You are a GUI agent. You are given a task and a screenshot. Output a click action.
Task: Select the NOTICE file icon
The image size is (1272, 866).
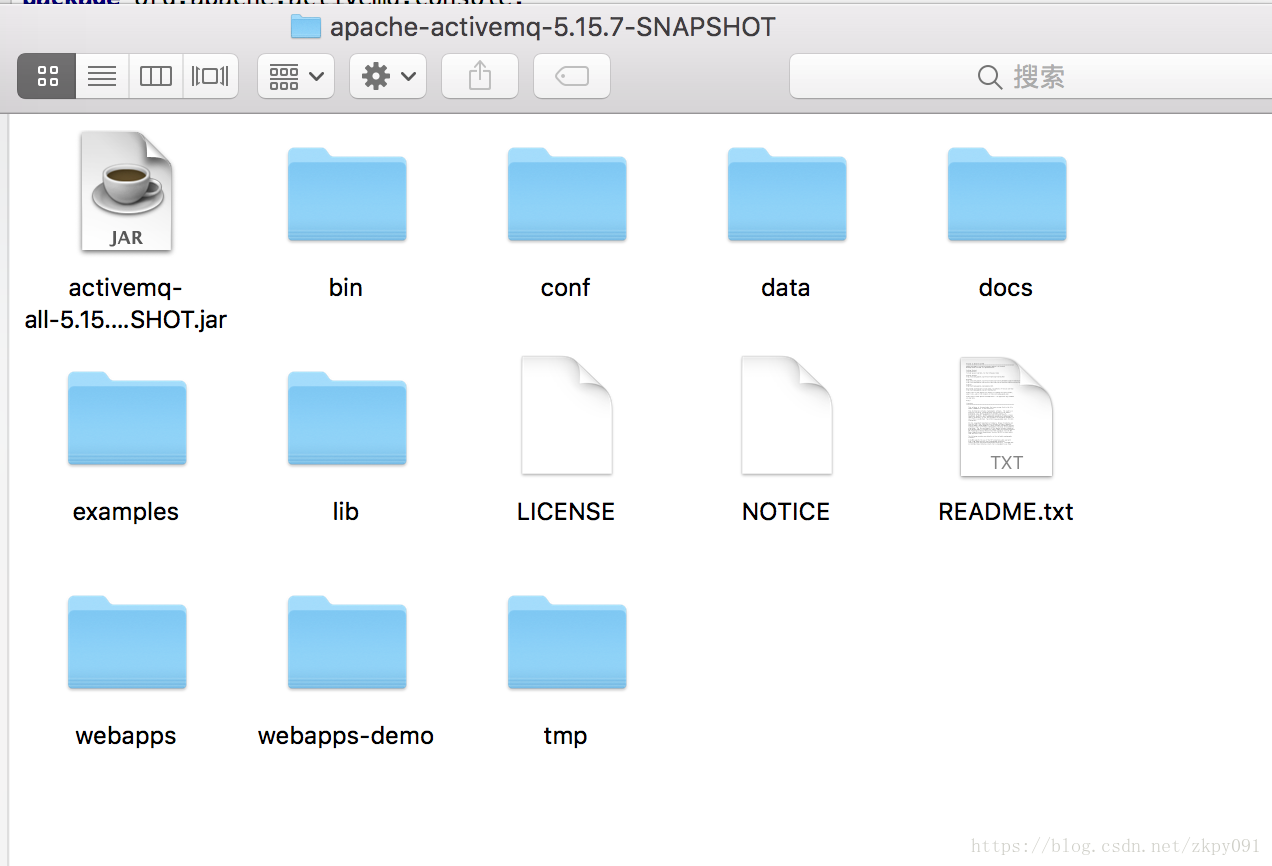coord(786,415)
